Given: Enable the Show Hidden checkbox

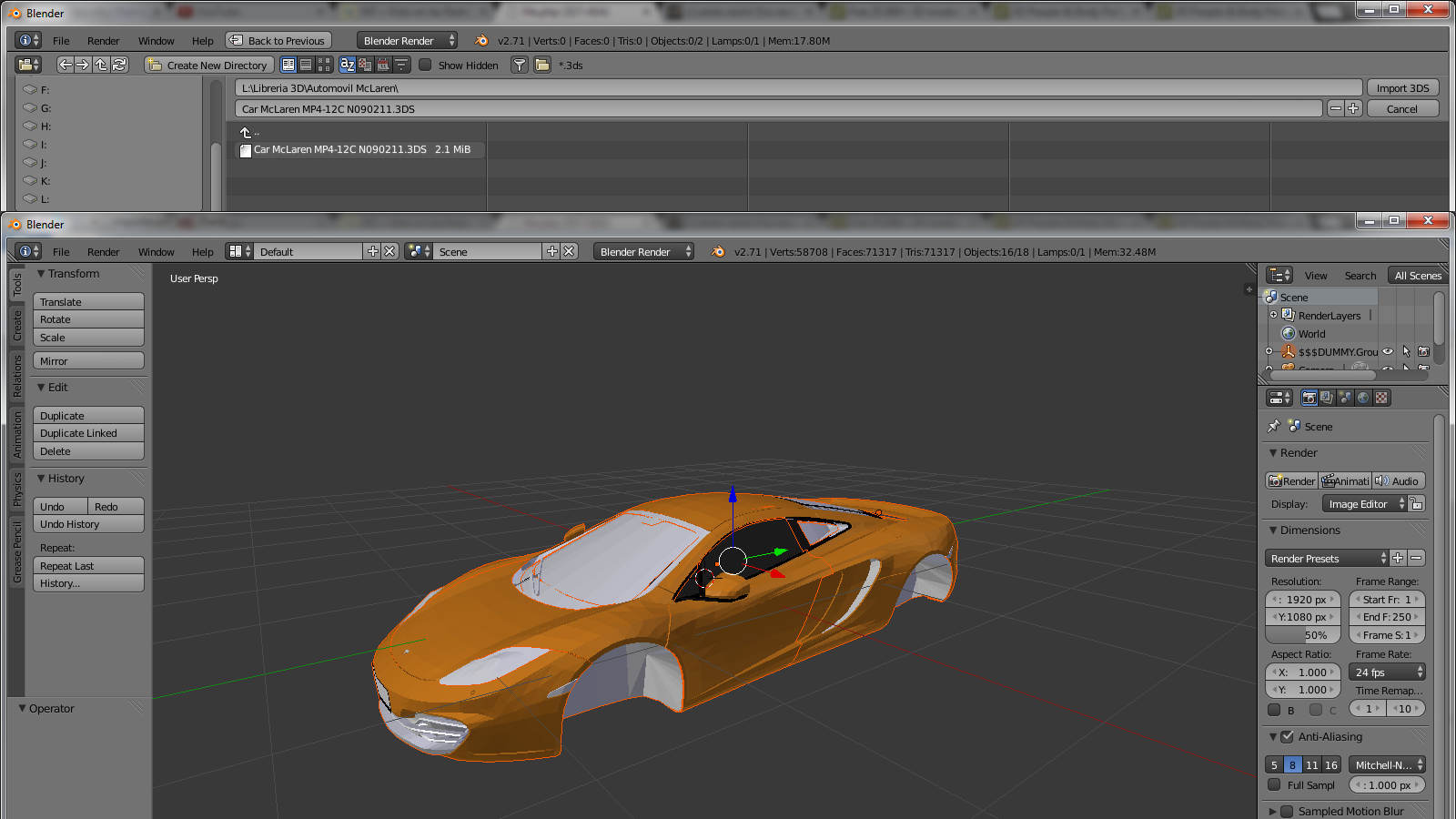Looking at the screenshot, I should (425, 65).
